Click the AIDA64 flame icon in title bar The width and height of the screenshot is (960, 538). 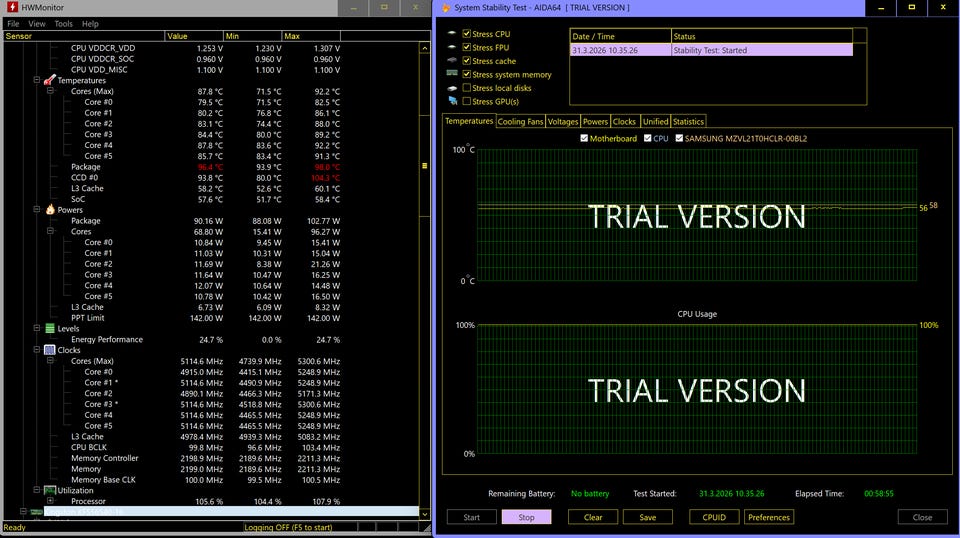tap(445, 8)
